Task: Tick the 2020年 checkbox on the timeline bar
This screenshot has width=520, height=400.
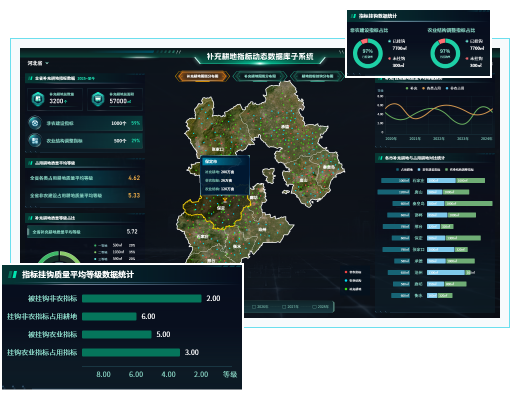Action: coord(254,307)
